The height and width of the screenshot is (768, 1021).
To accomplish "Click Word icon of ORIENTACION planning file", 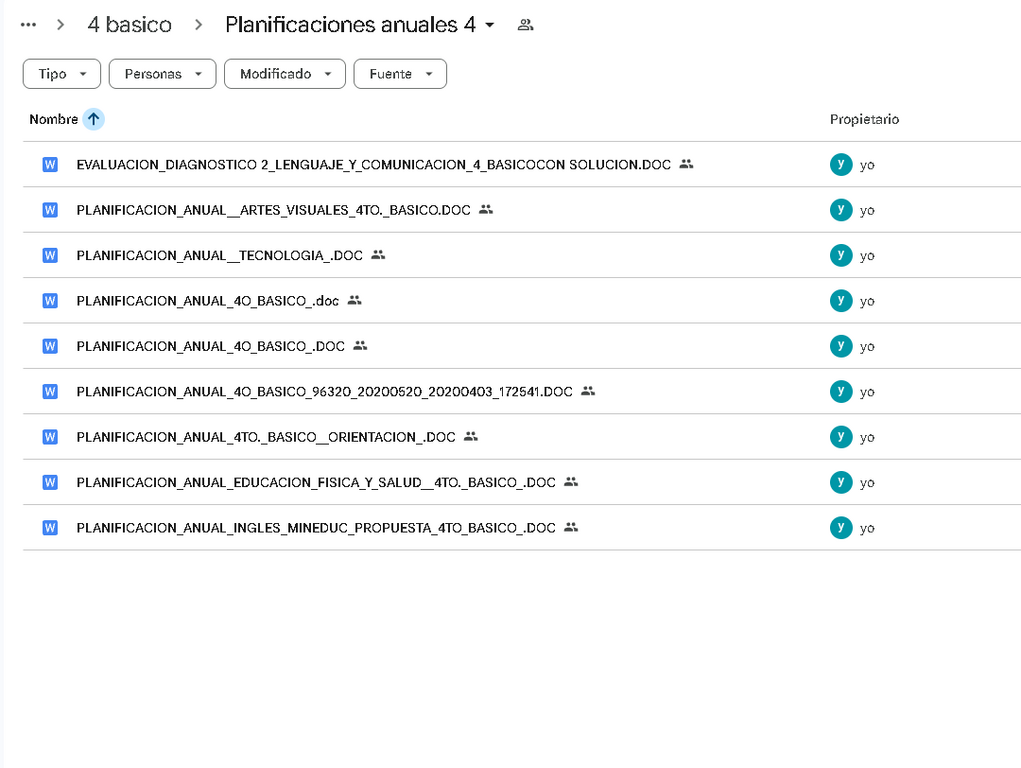I will [50, 436].
